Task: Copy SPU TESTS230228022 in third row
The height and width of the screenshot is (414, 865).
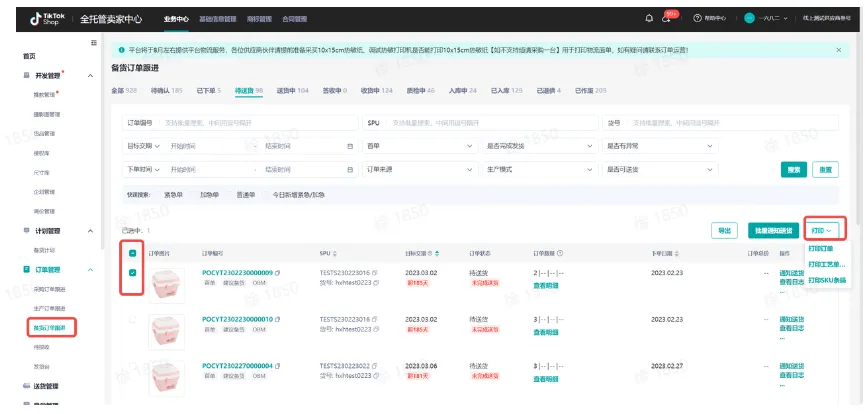Action: 375,365
